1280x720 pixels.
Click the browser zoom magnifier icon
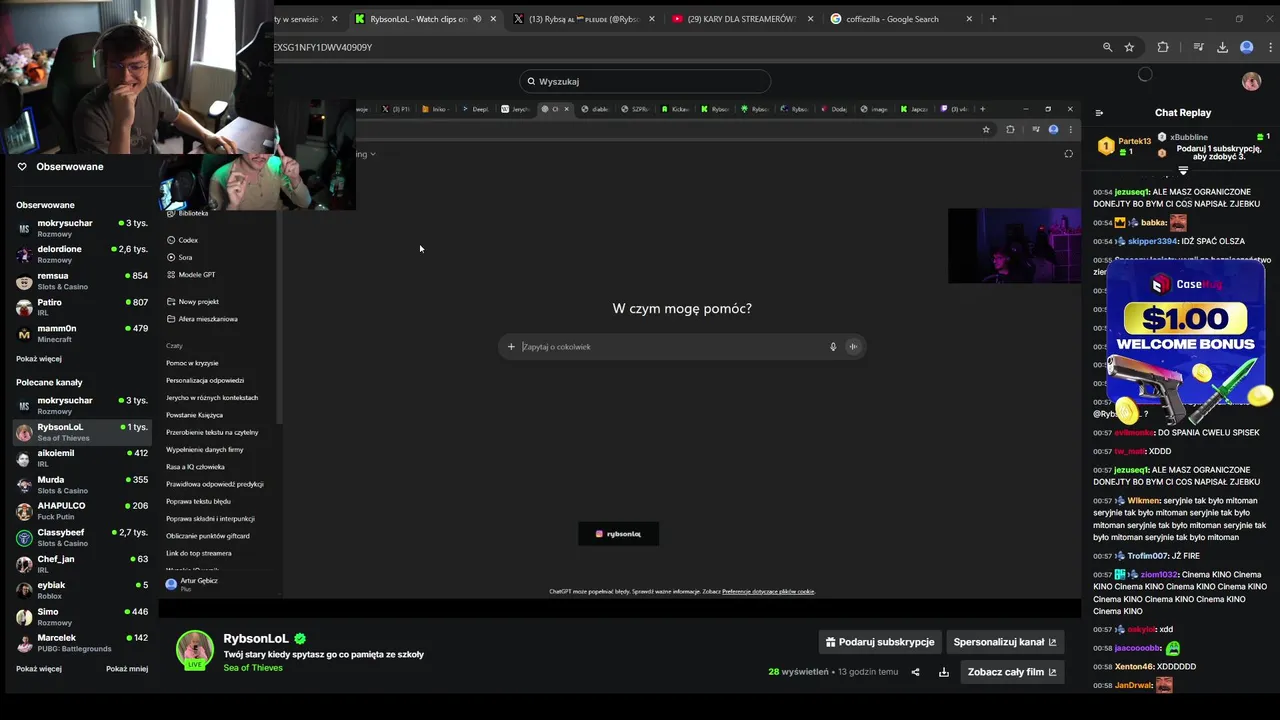[x=1107, y=47]
